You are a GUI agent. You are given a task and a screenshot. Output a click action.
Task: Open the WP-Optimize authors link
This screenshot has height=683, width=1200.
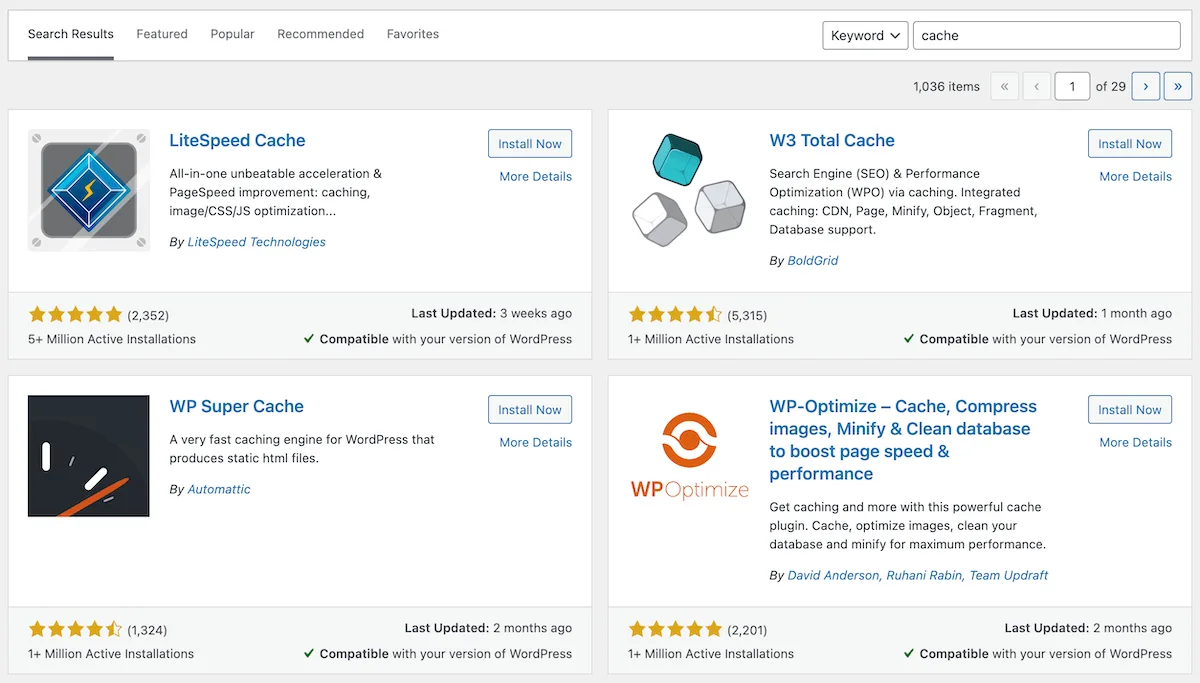918,575
